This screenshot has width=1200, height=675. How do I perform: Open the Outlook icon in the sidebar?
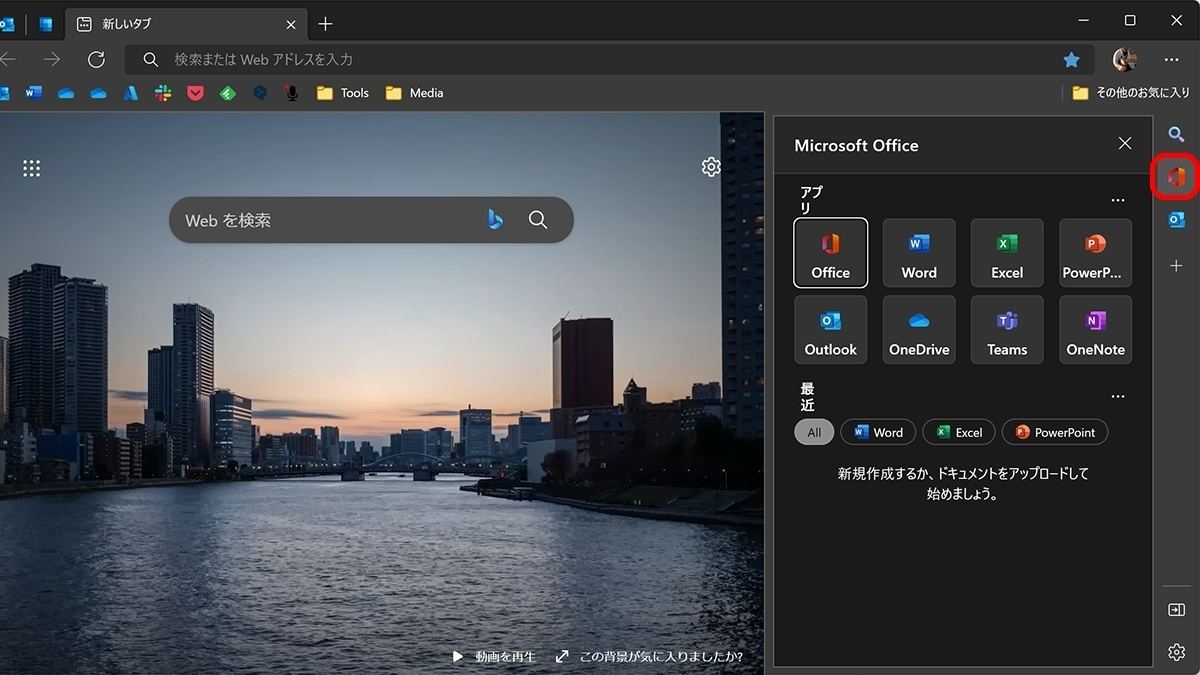[x=1176, y=220]
